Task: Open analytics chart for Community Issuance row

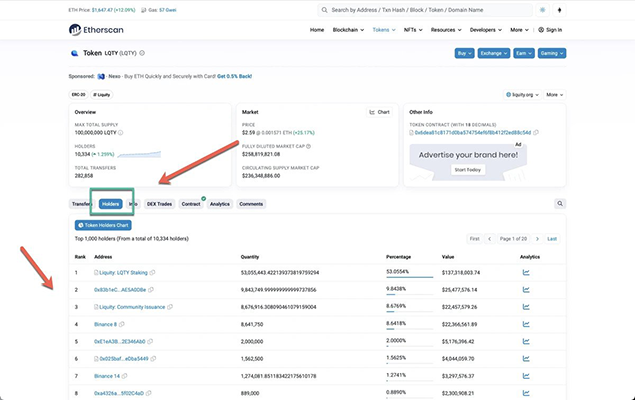Action: [x=526, y=307]
